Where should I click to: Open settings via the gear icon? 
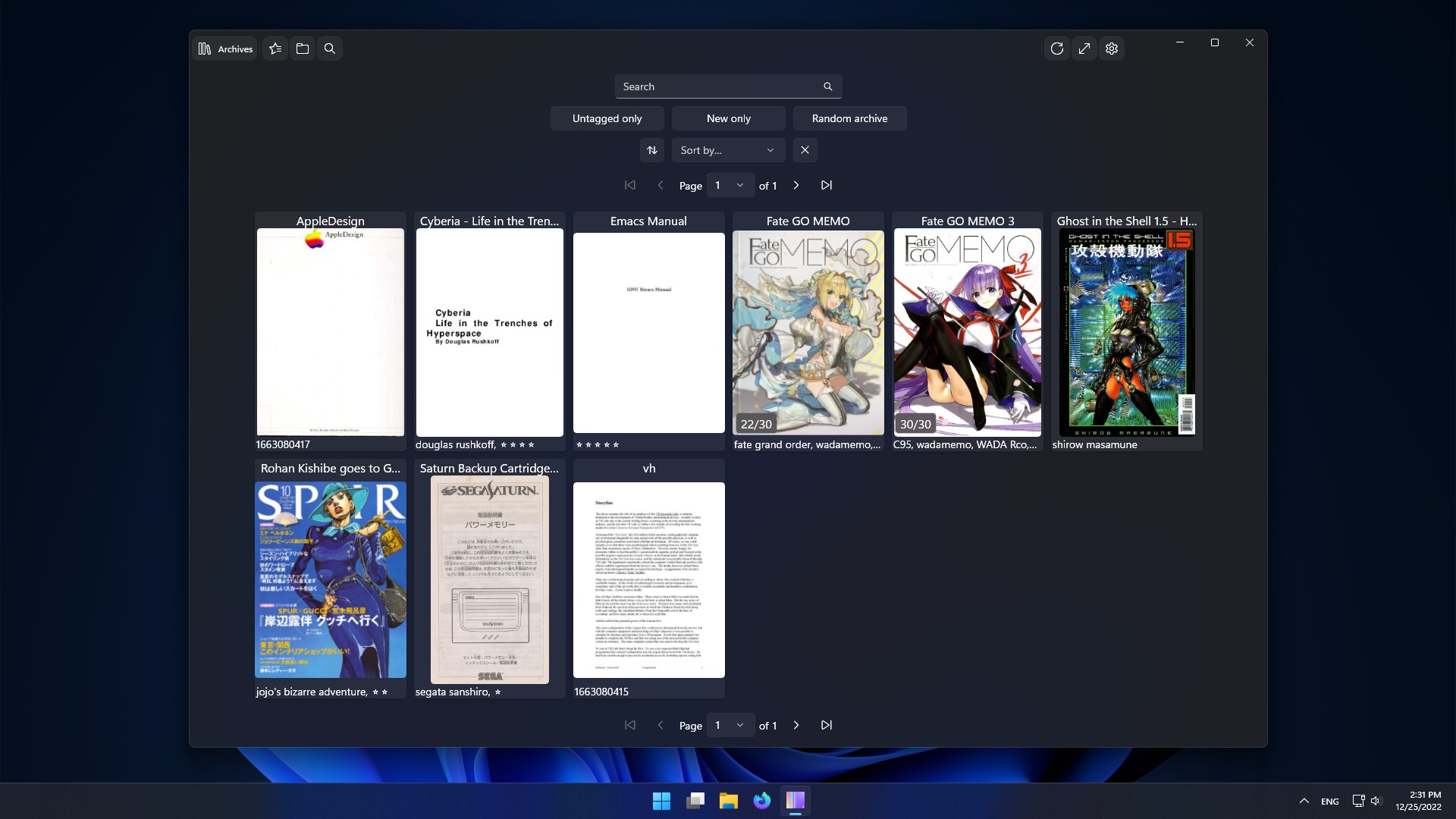click(x=1112, y=49)
